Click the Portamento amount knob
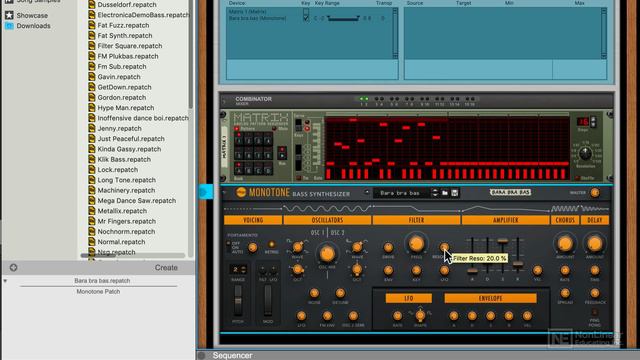This screenshot has width=640, height=360. coord(253,247)
